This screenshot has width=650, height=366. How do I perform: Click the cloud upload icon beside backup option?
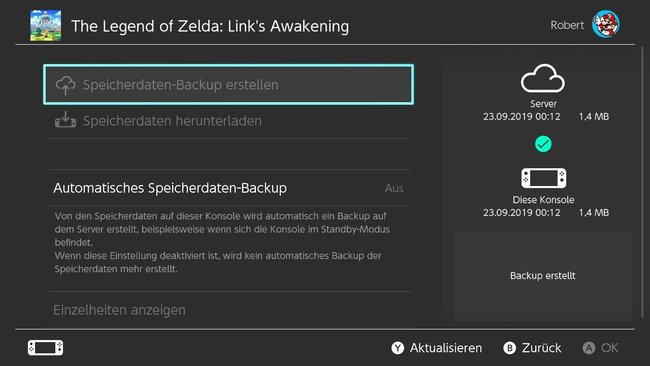pos(65,85)
